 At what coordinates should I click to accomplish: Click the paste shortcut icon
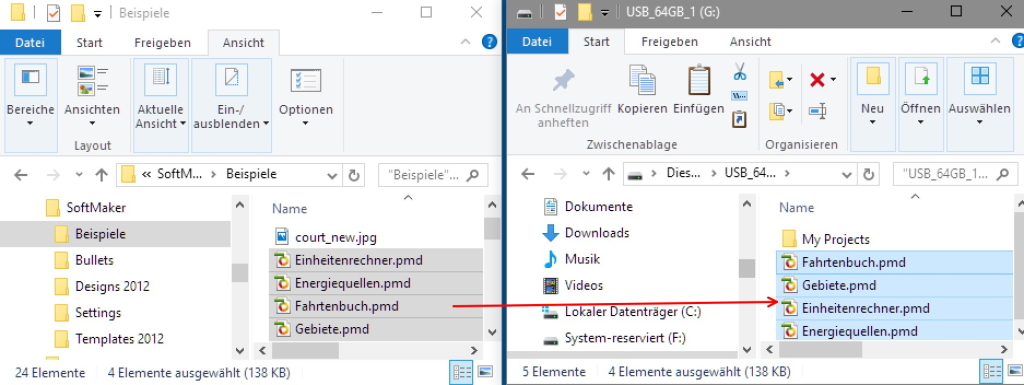click(739, 119)
